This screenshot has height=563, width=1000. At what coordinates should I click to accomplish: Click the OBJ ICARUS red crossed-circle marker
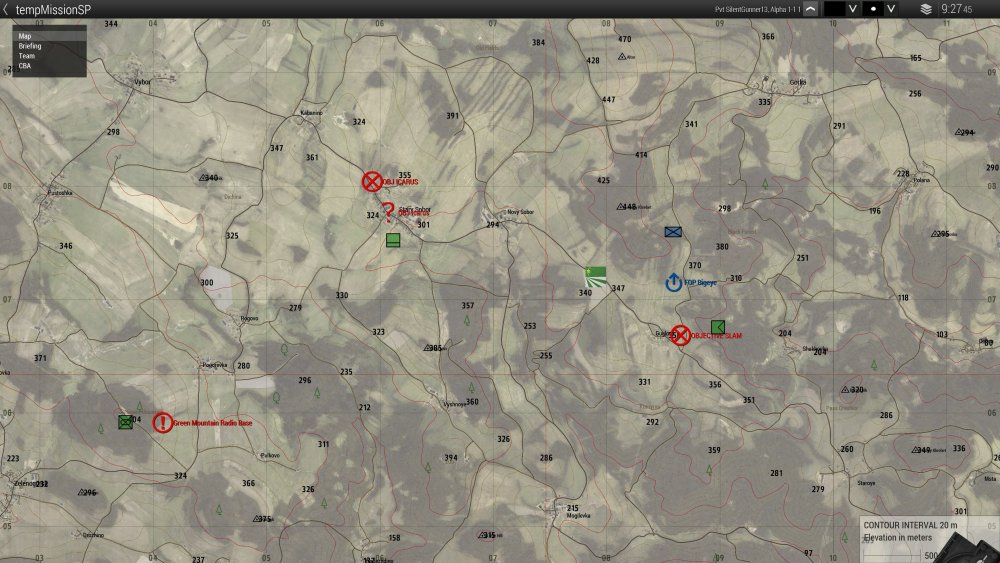(372, 181)
